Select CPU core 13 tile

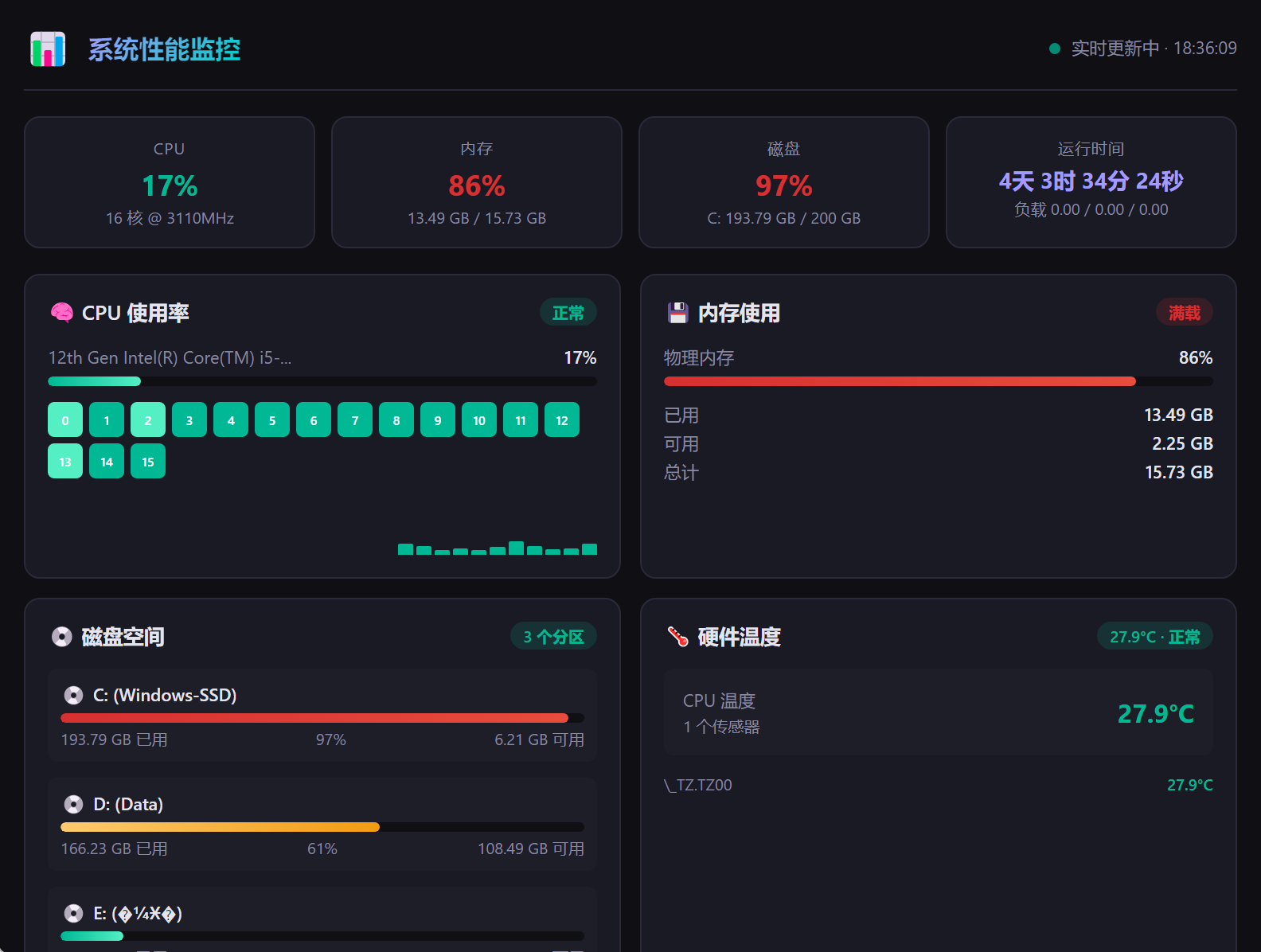(65, 462)
